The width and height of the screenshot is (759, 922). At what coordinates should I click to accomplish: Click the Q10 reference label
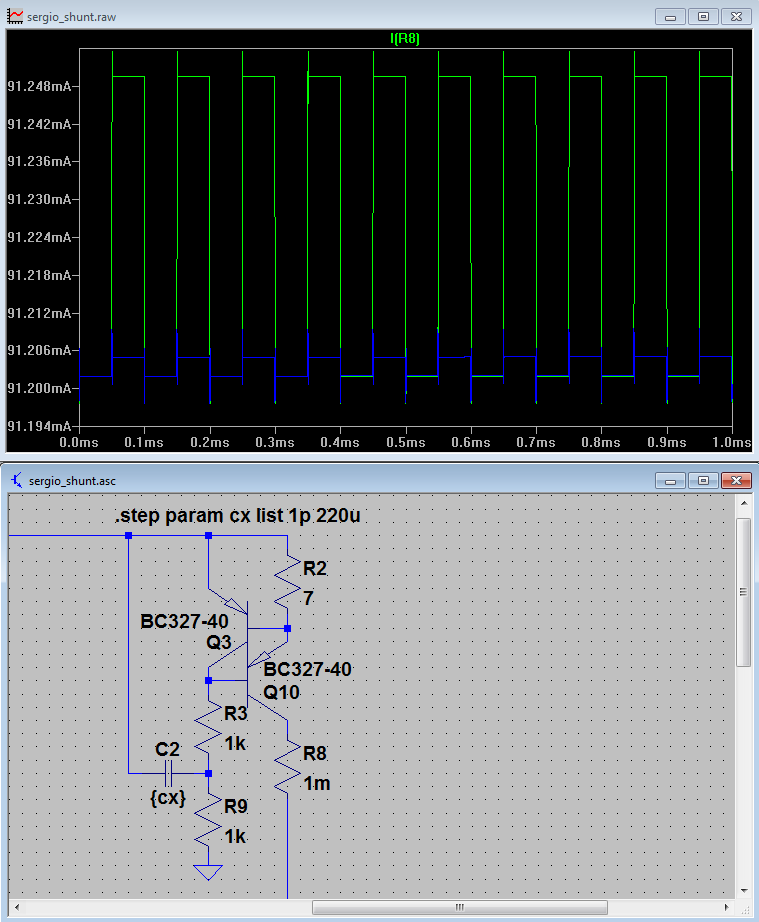(x=282, y=692)
